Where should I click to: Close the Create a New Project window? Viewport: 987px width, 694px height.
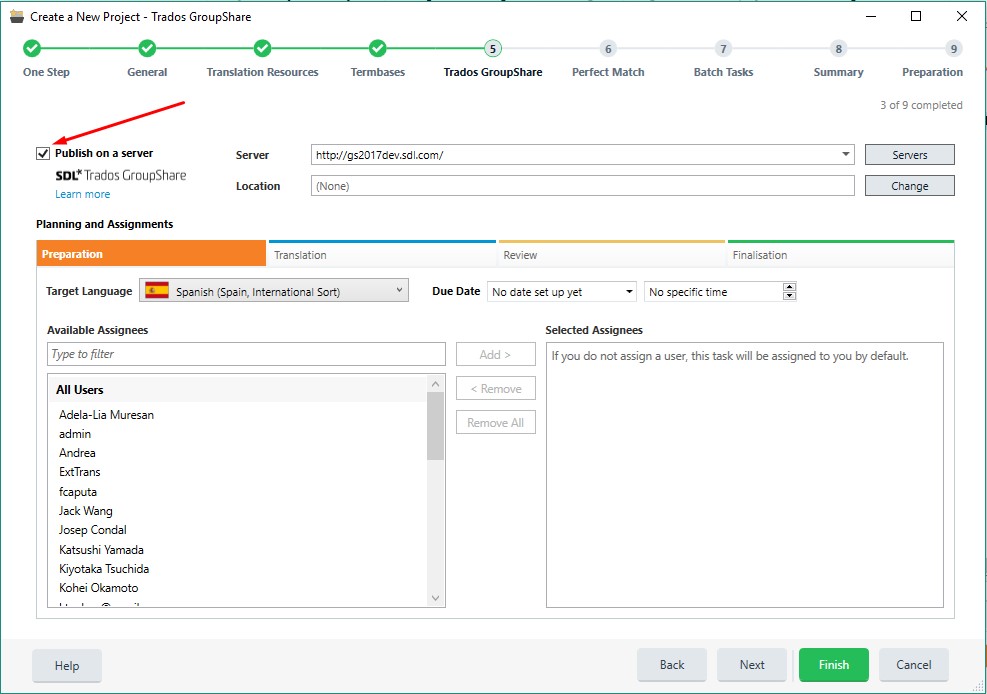point(961,16)
